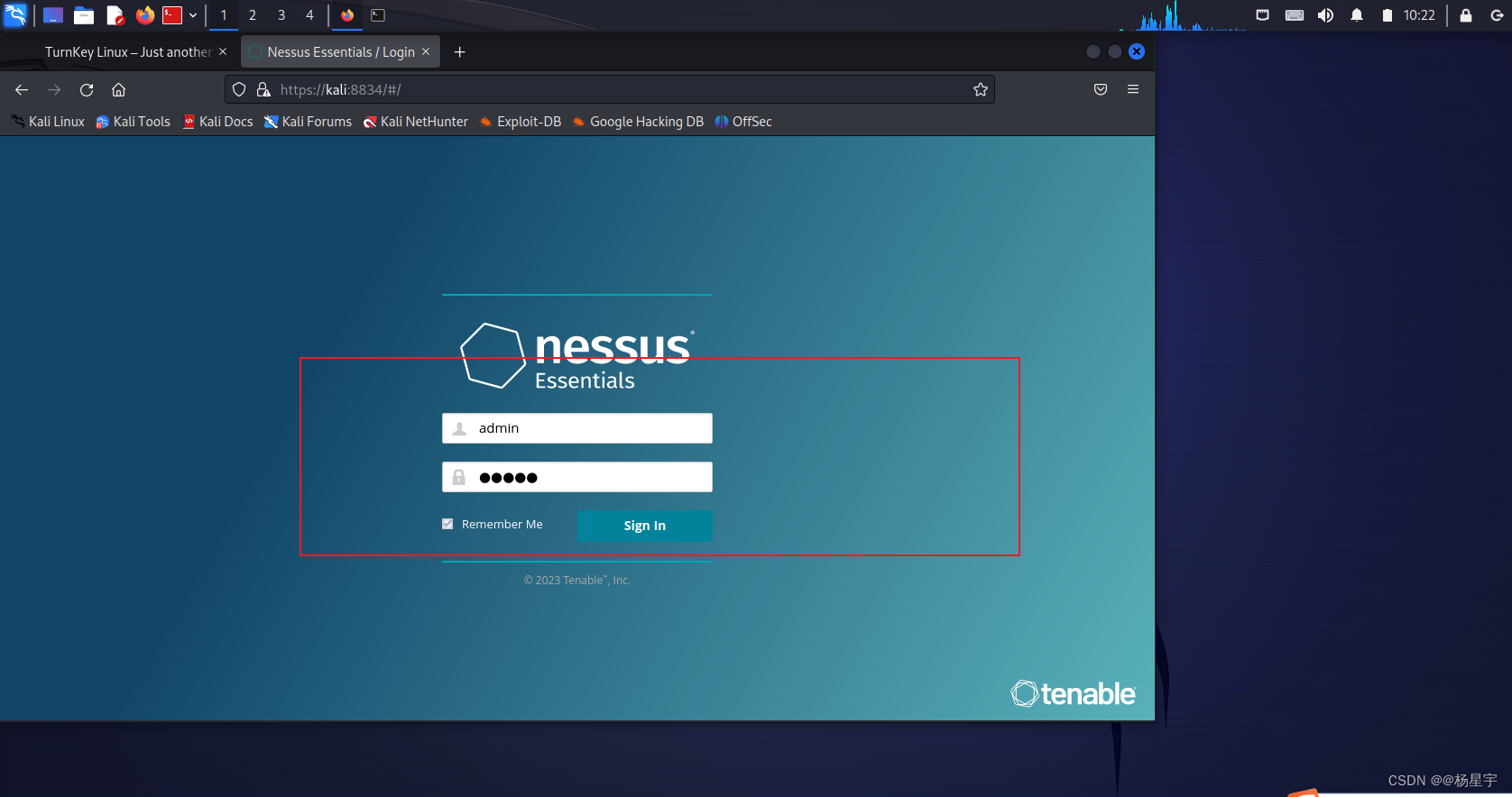Open the Firefox hamburger menu
1512x797 pixels.
1133,89
